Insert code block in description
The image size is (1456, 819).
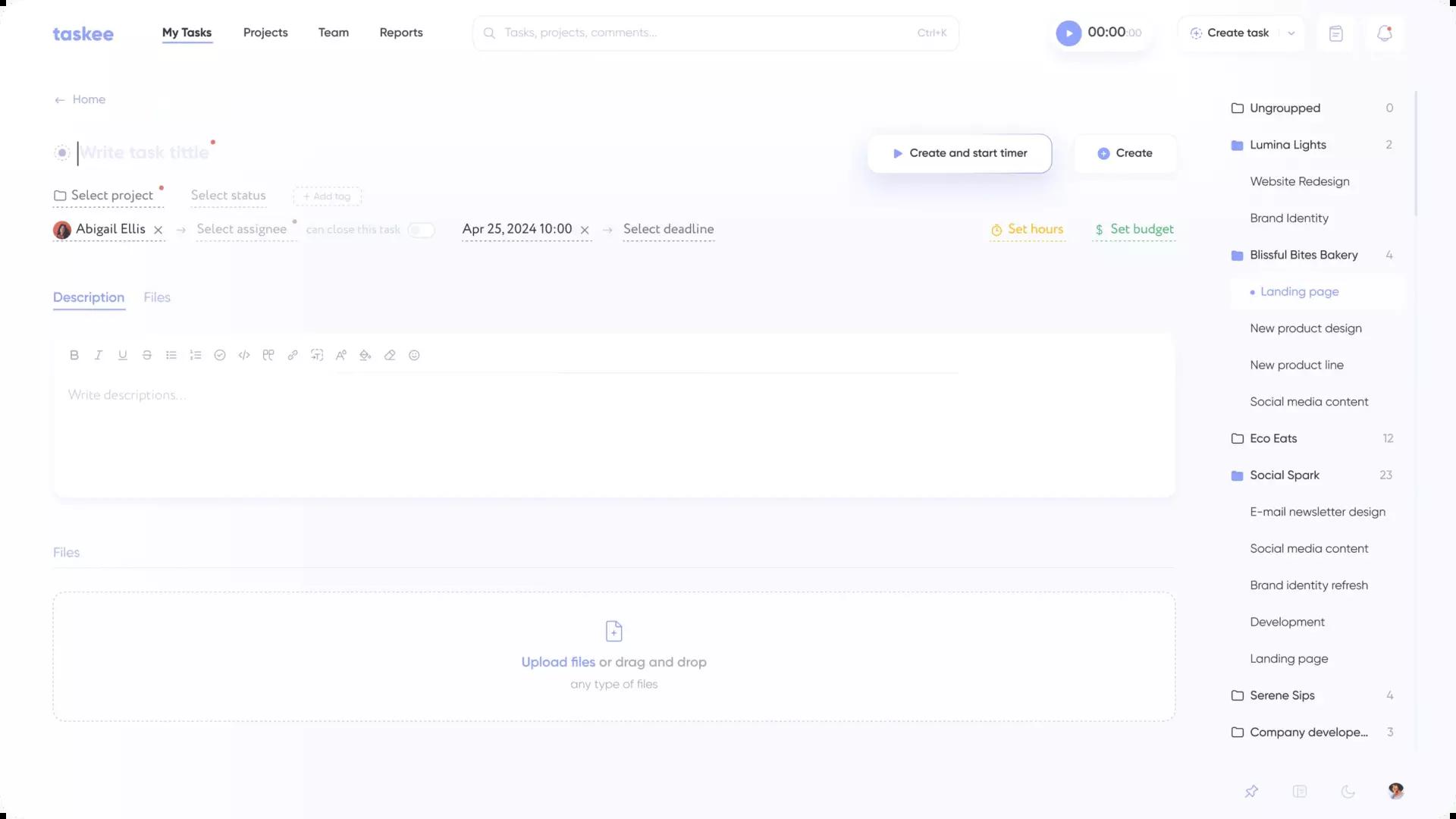244,355
